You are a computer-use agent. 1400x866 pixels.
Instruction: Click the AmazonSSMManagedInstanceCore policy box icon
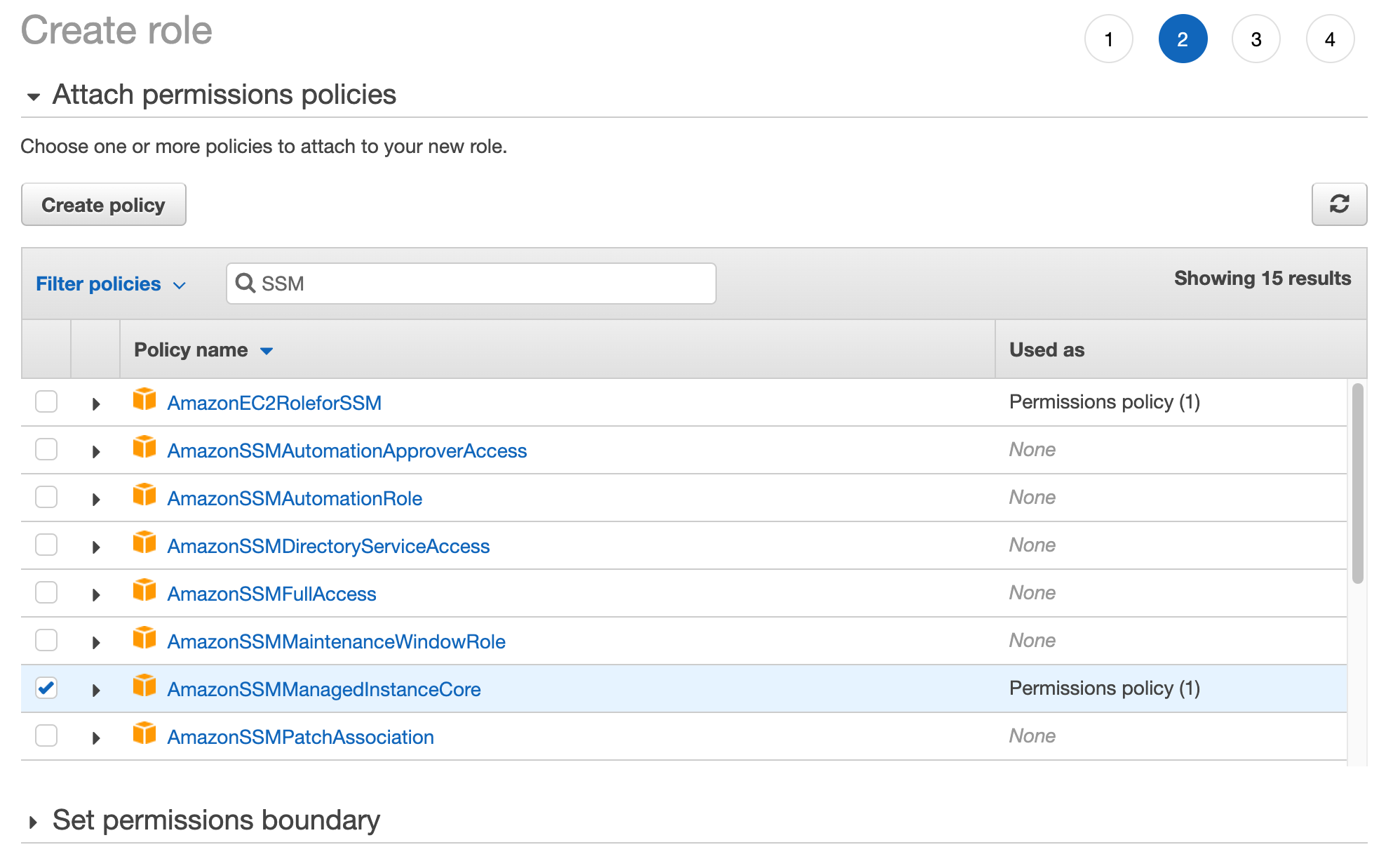point(144,686)
